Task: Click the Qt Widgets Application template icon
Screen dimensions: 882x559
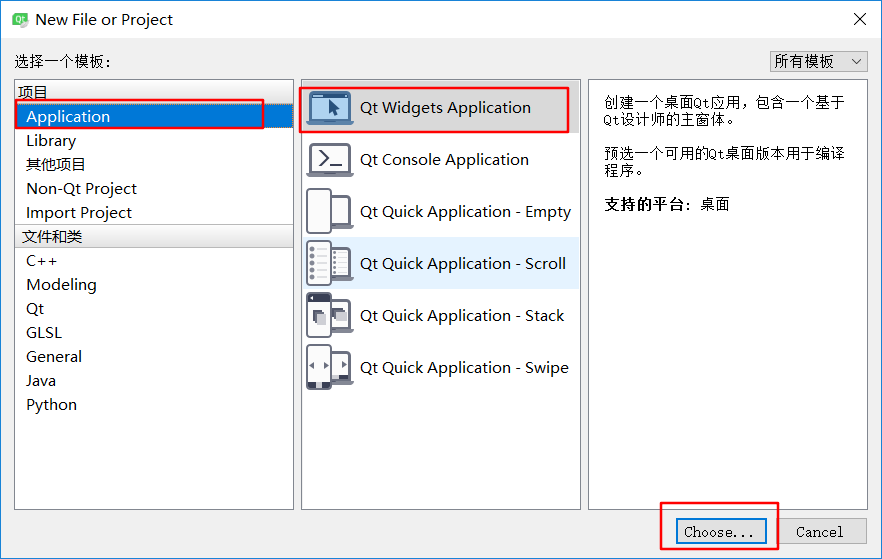Action: [330, 107]
